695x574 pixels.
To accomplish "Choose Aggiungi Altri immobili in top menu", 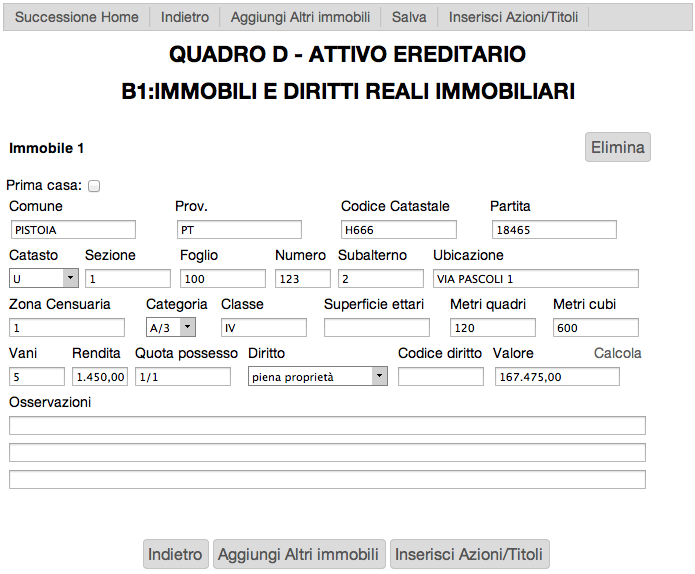I will (300, 18).
